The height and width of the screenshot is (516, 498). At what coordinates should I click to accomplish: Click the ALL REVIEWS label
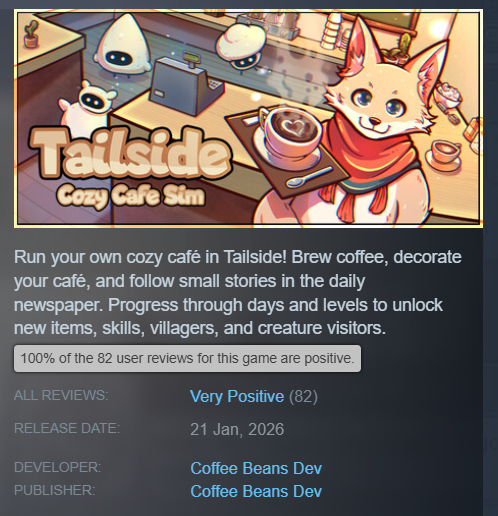click(x=61, y=395)
